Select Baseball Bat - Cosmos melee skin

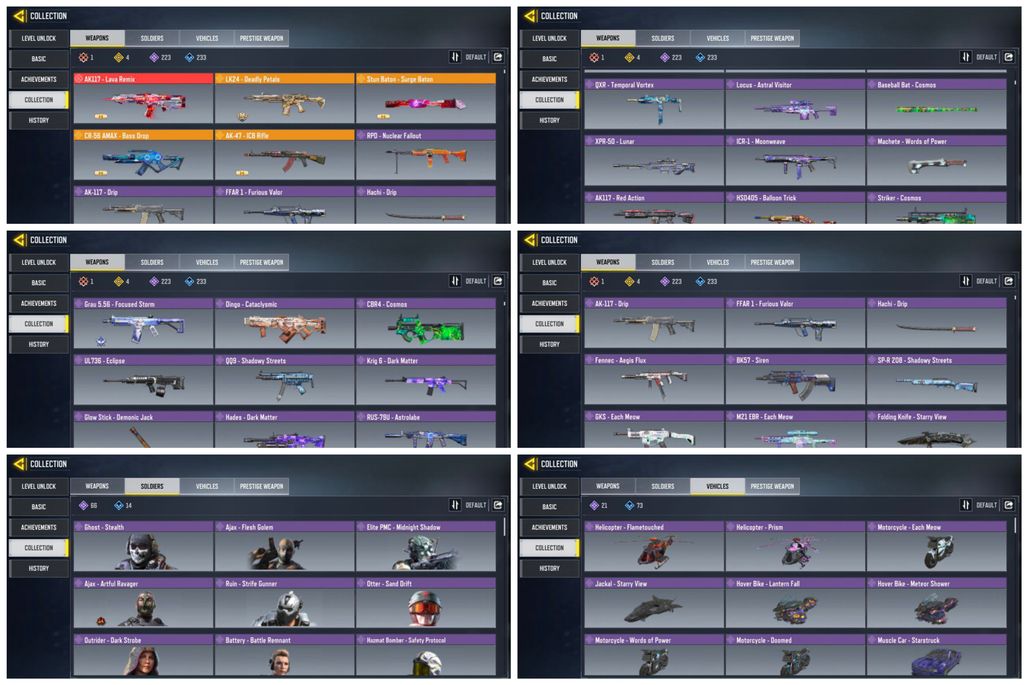[937, 104]
